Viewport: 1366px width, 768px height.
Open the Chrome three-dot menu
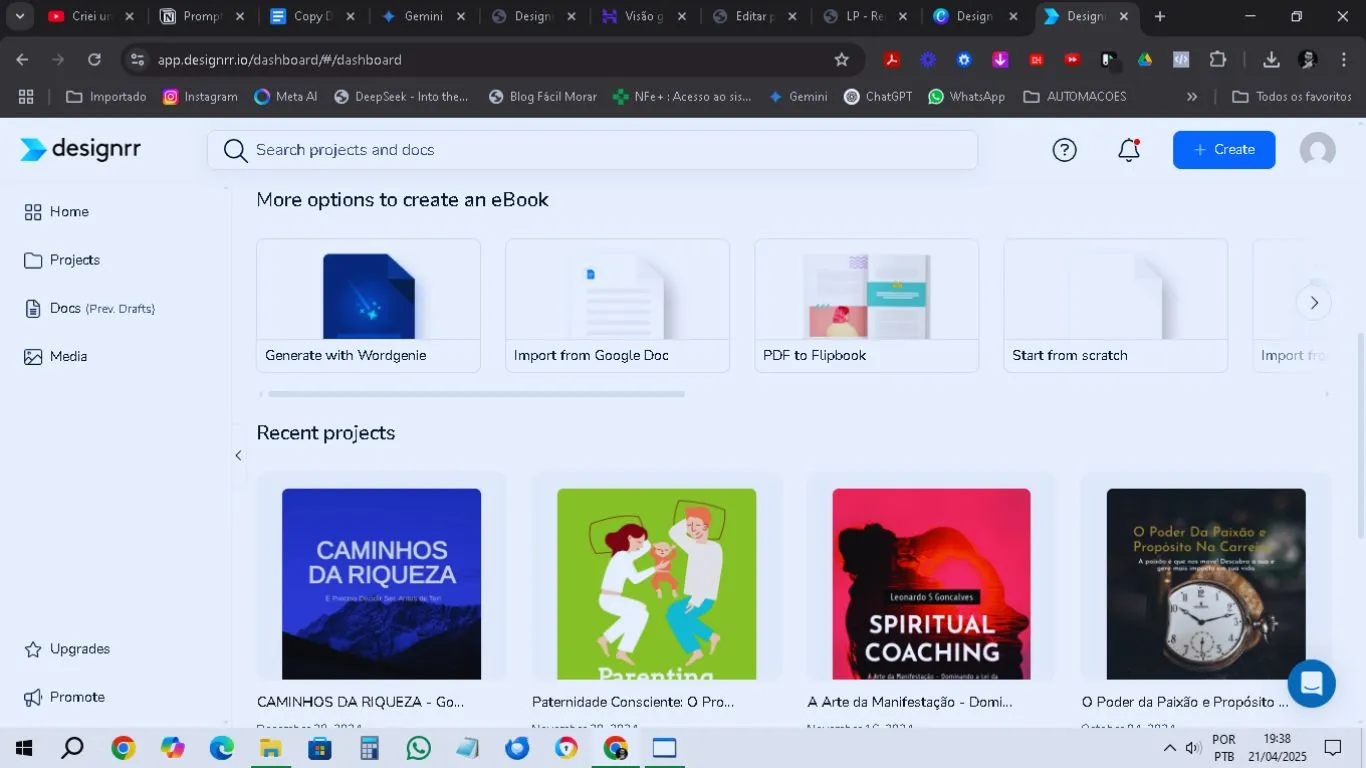1343,60
